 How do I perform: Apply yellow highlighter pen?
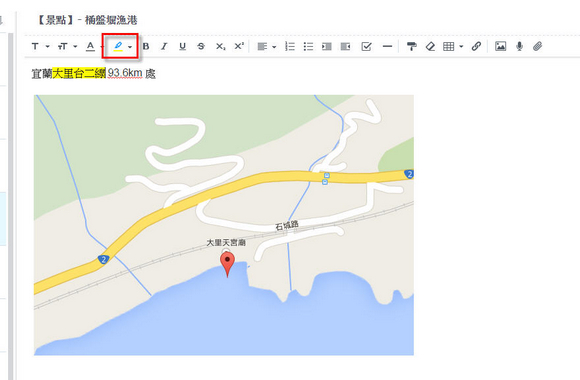(x=118, y=46)
